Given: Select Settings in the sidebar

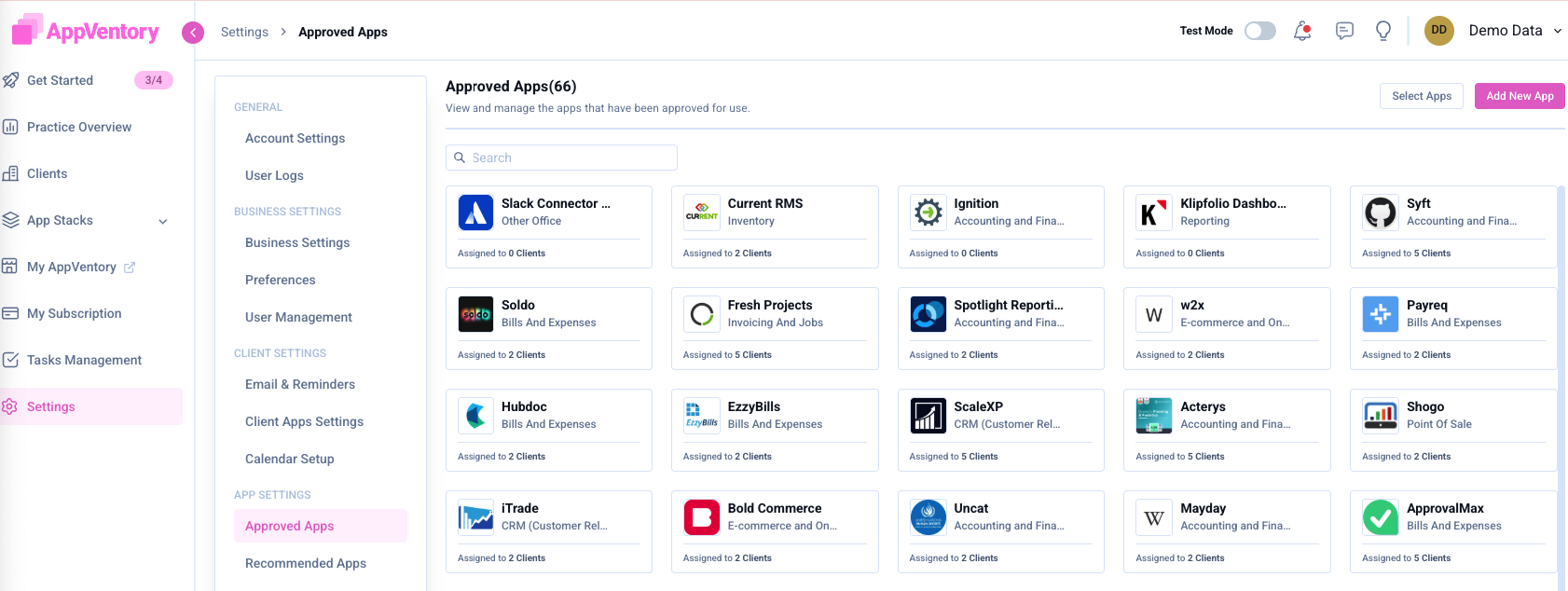Looking at the screenshot, I should point(90,406).
